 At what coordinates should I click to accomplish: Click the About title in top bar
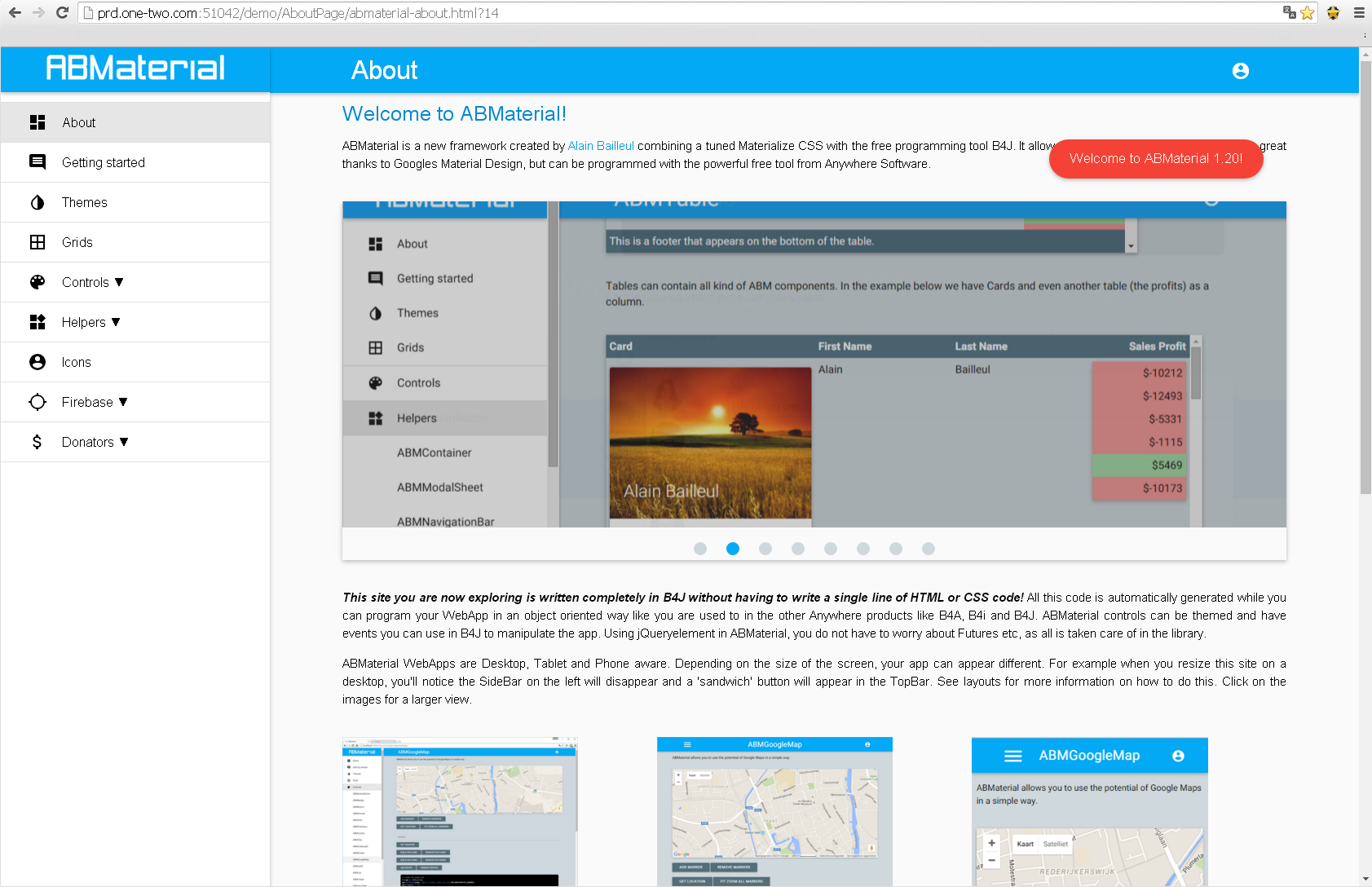[x=384, y=71]
